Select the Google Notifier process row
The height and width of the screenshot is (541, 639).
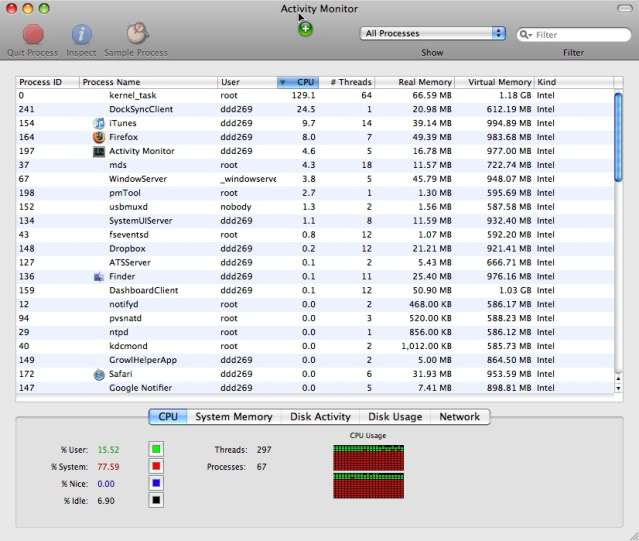tap(315, 388)
